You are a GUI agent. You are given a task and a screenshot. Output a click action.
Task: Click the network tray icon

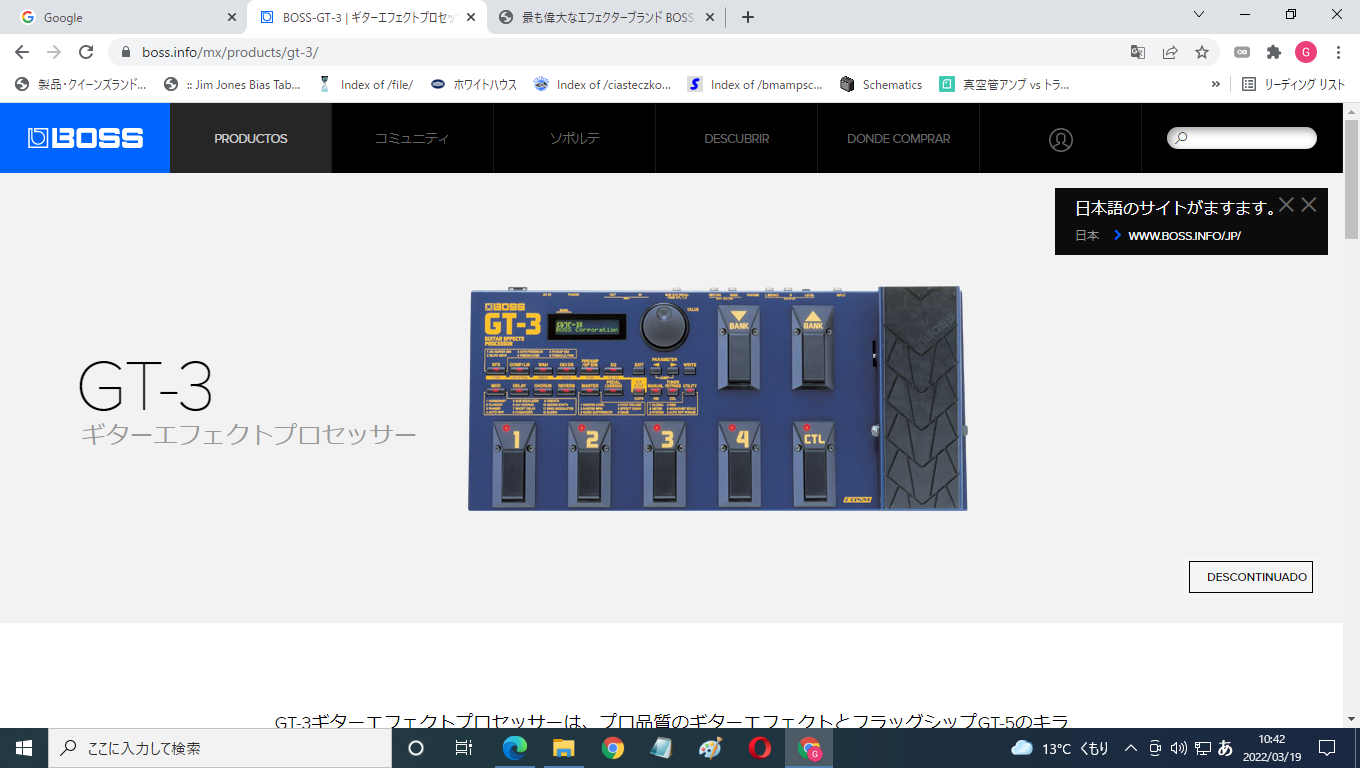[x=1202, y=748]
